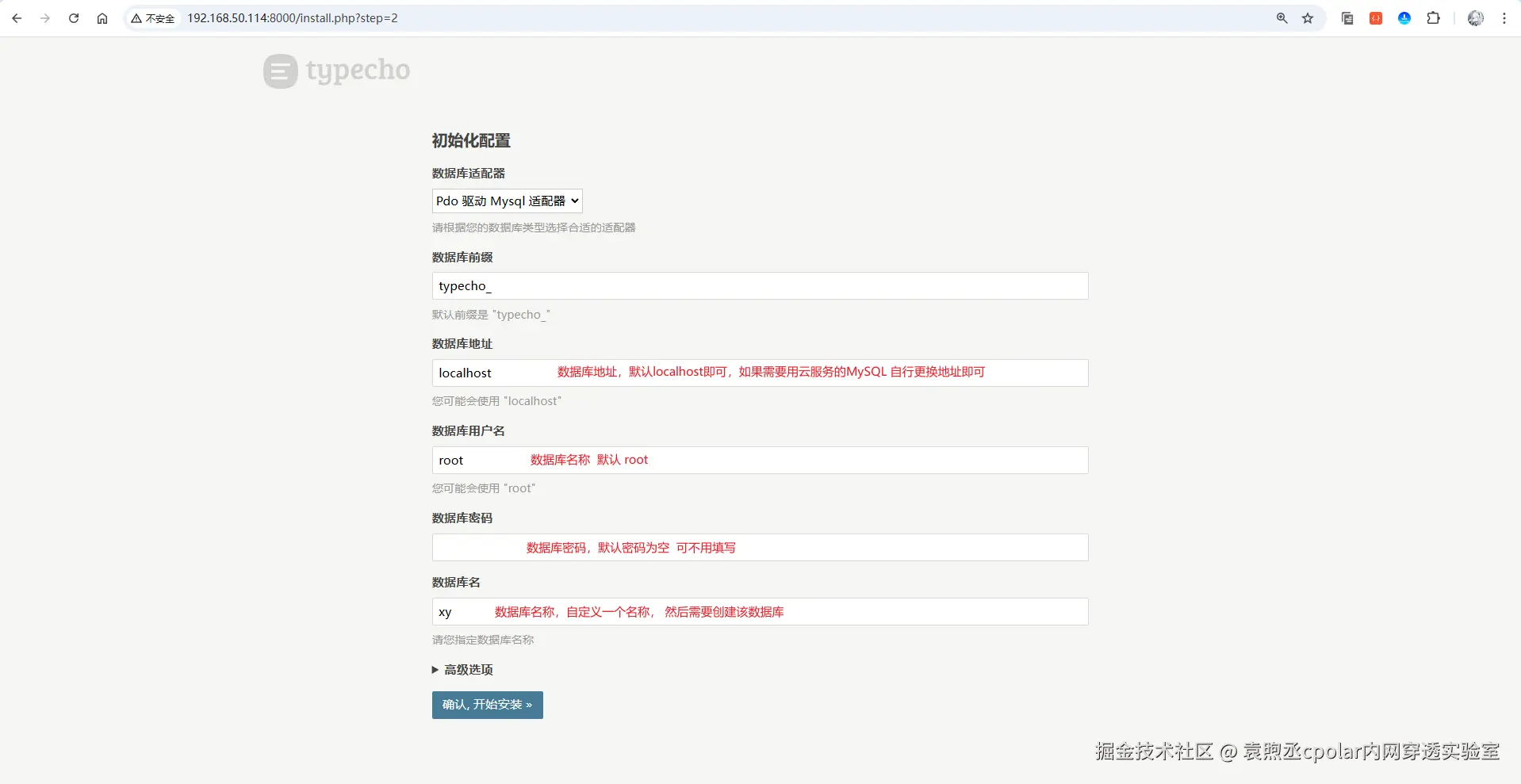
Task: Open the profile avatar menu
Action: (1476, 18)
